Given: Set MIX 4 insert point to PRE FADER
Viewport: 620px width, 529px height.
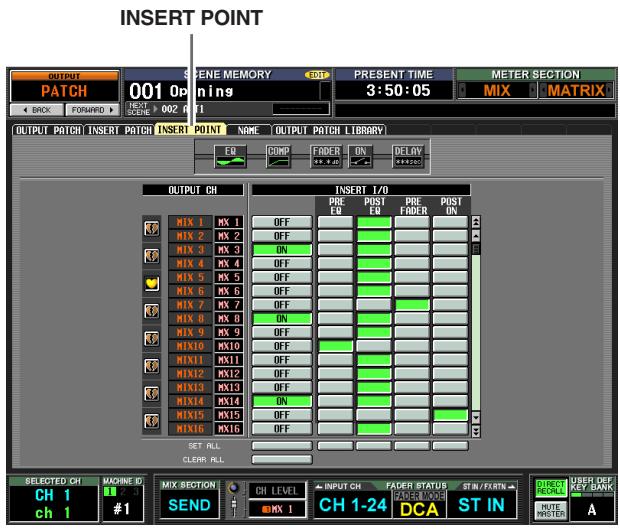Looking at the screenshot, I should point(412,264).
